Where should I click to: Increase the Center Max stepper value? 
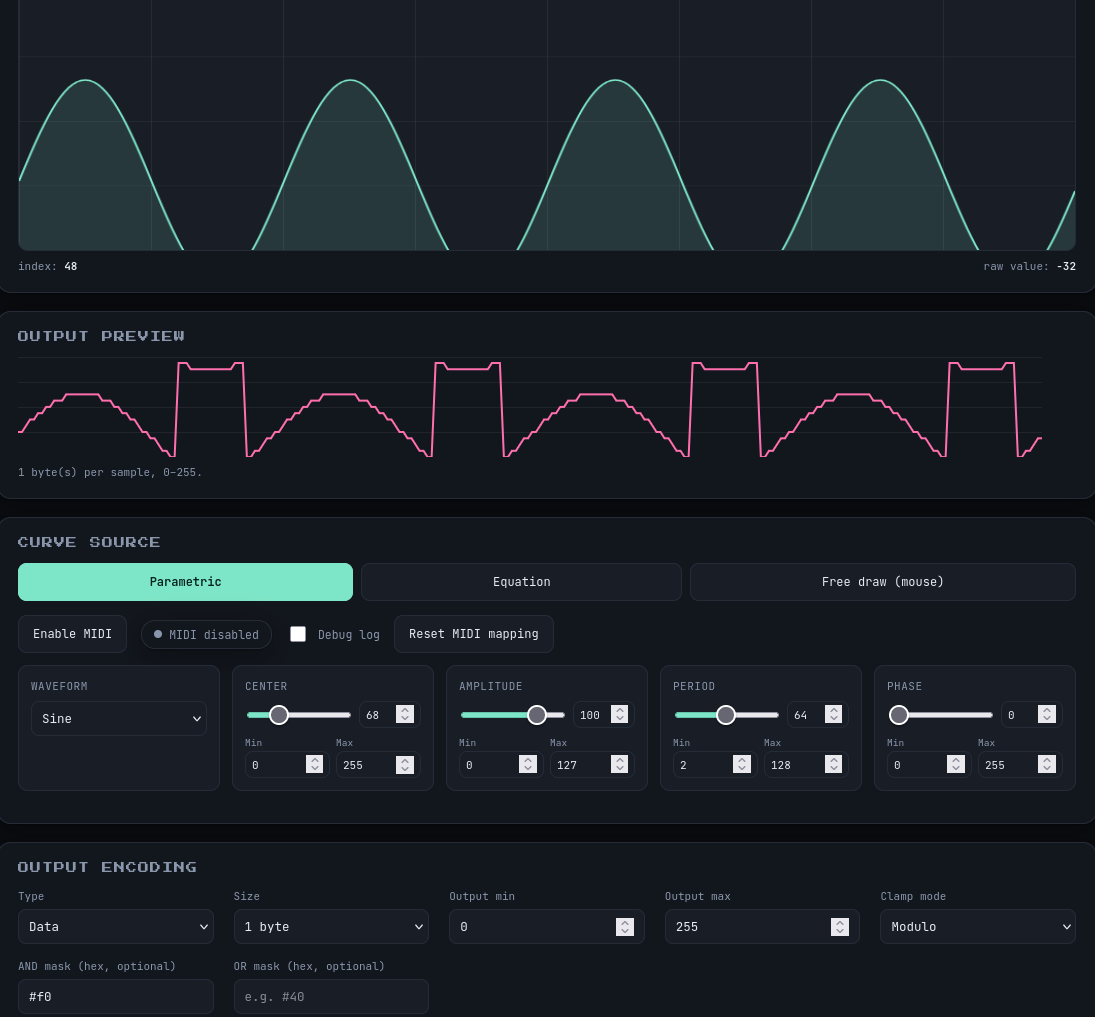[405, 760]
